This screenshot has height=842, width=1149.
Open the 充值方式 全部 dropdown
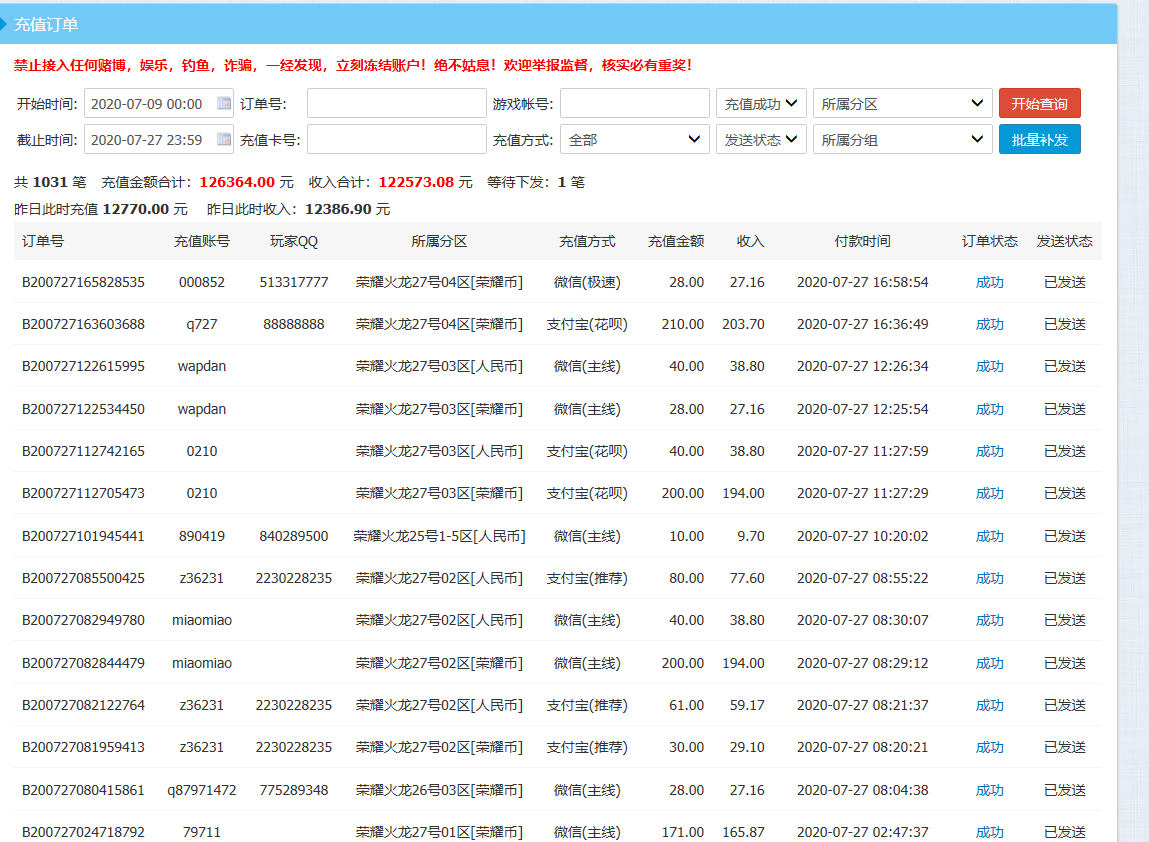click(635, 139)
